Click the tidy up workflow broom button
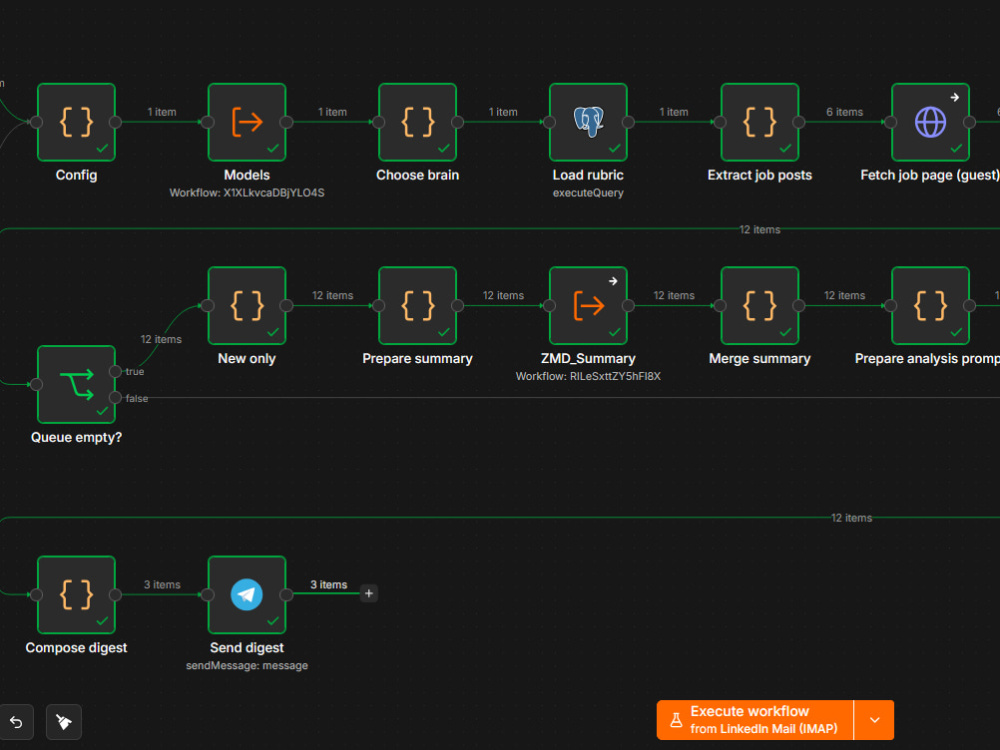This screenshot has width=1000, height=750. click(64, 722)
